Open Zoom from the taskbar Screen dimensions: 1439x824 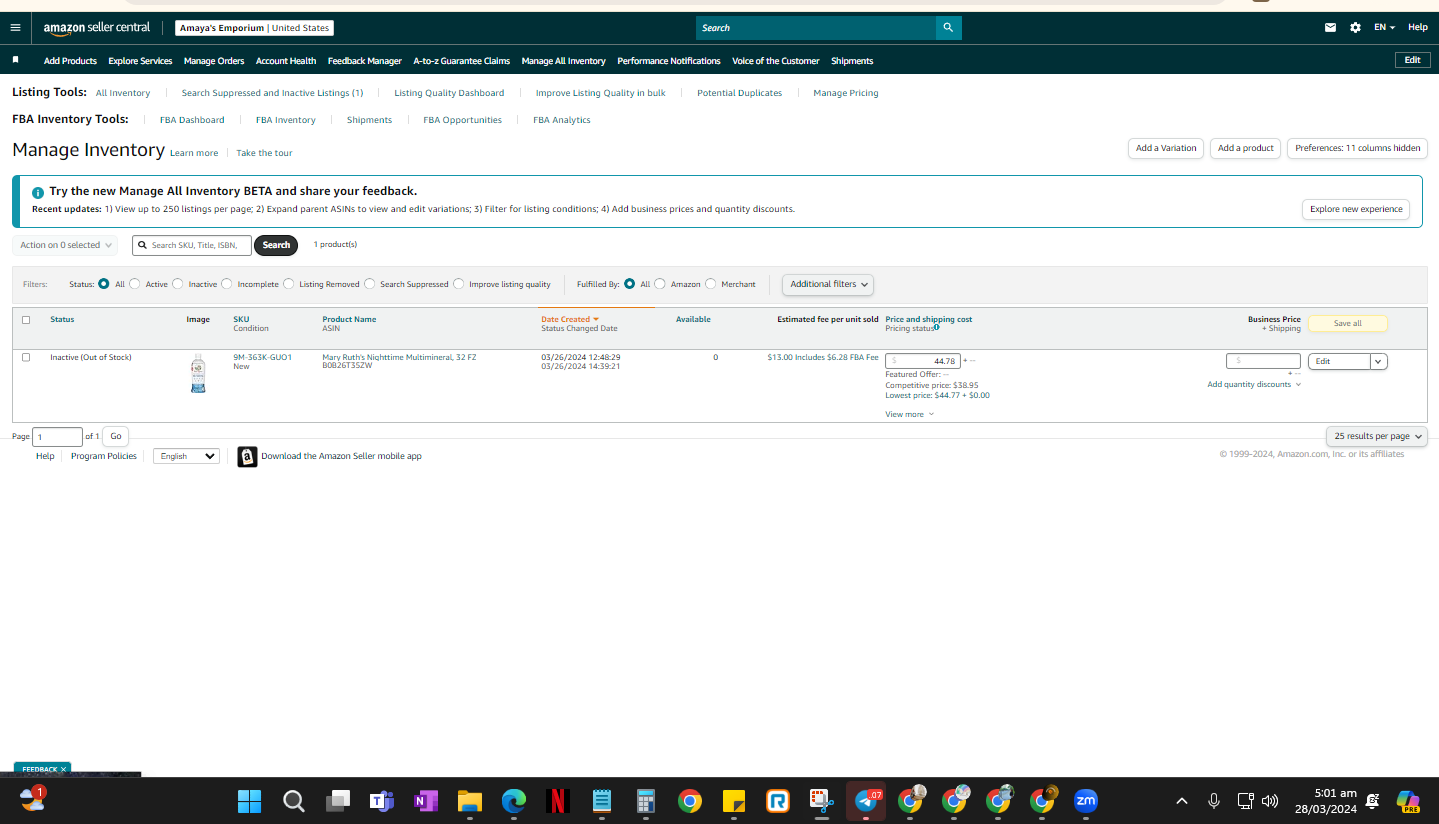[1086, 801]
